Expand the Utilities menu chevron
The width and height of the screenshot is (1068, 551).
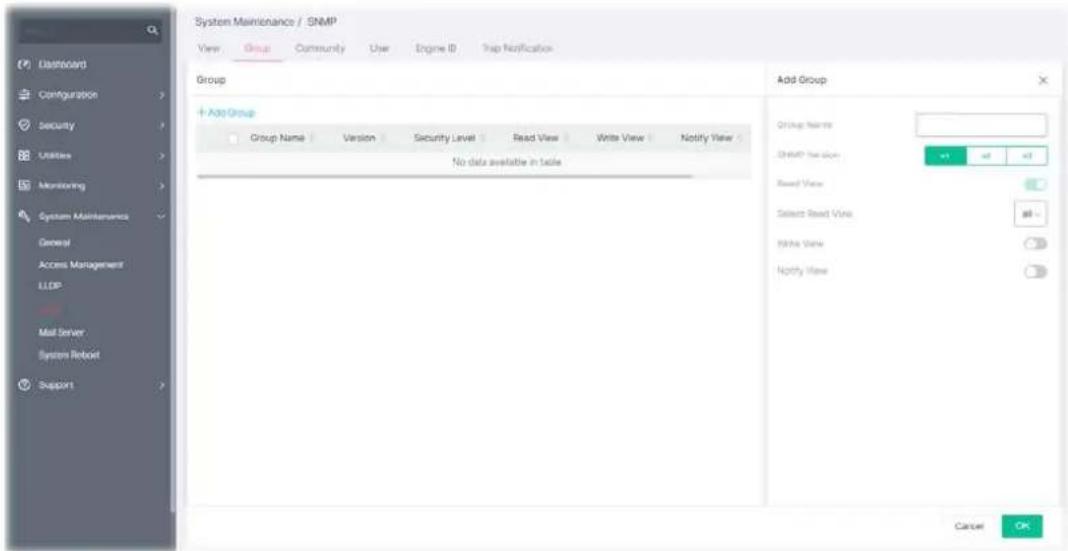tap(162, 156)
